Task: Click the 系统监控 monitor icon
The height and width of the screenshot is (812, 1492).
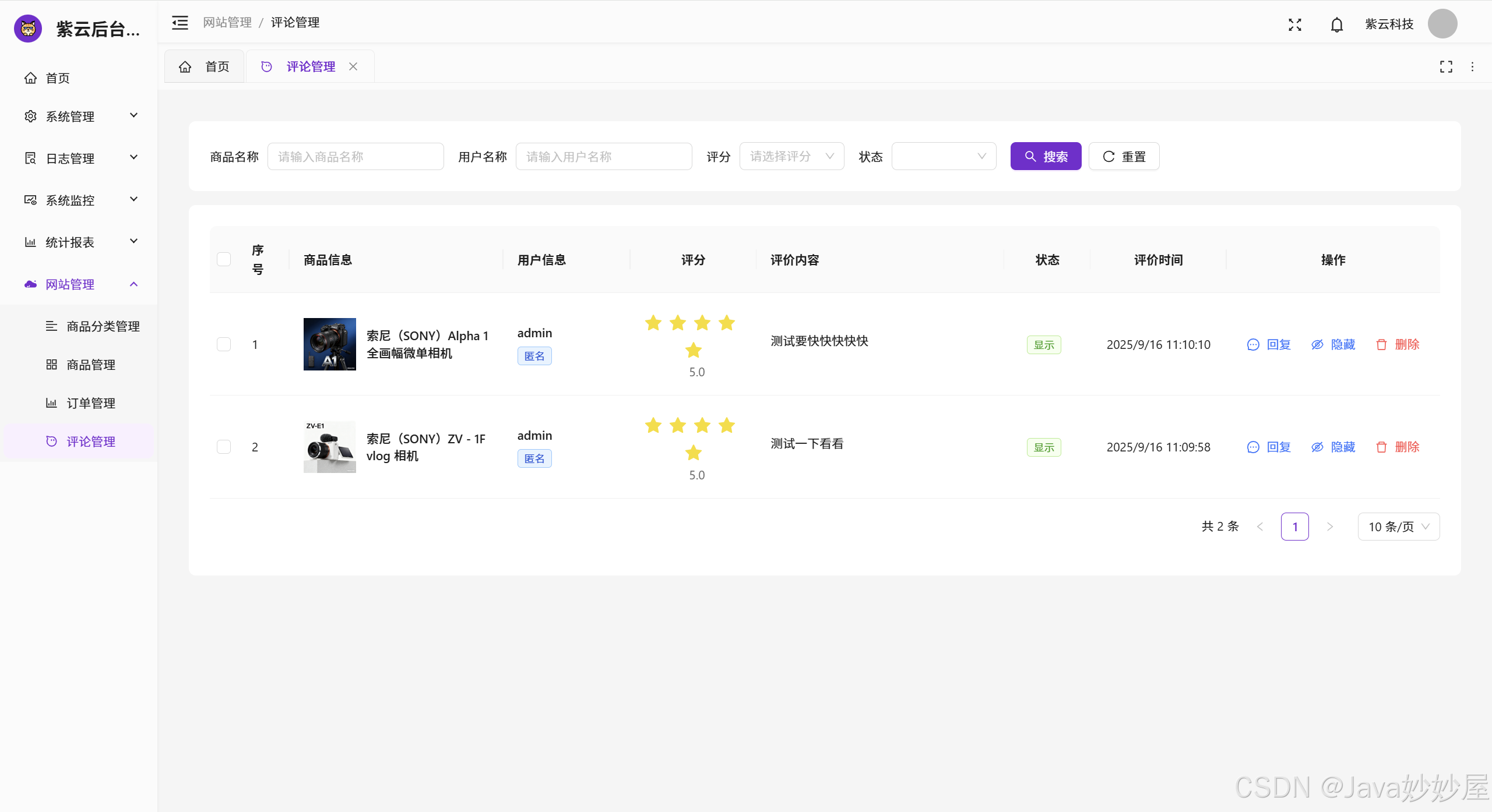Action: tap(30, 200)
